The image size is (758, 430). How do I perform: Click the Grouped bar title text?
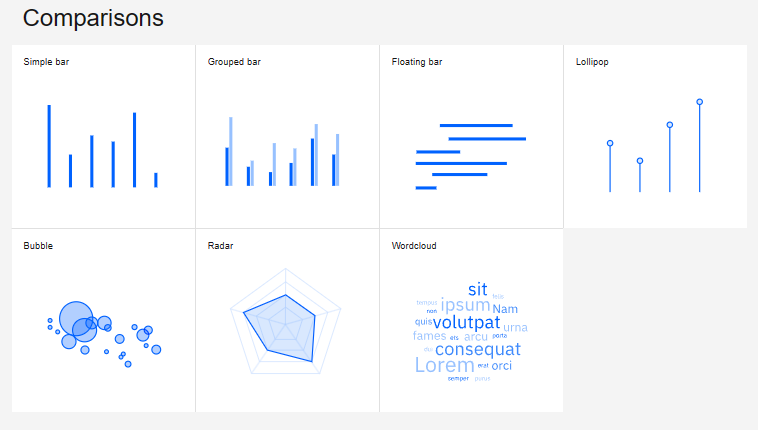pos(234,62)
